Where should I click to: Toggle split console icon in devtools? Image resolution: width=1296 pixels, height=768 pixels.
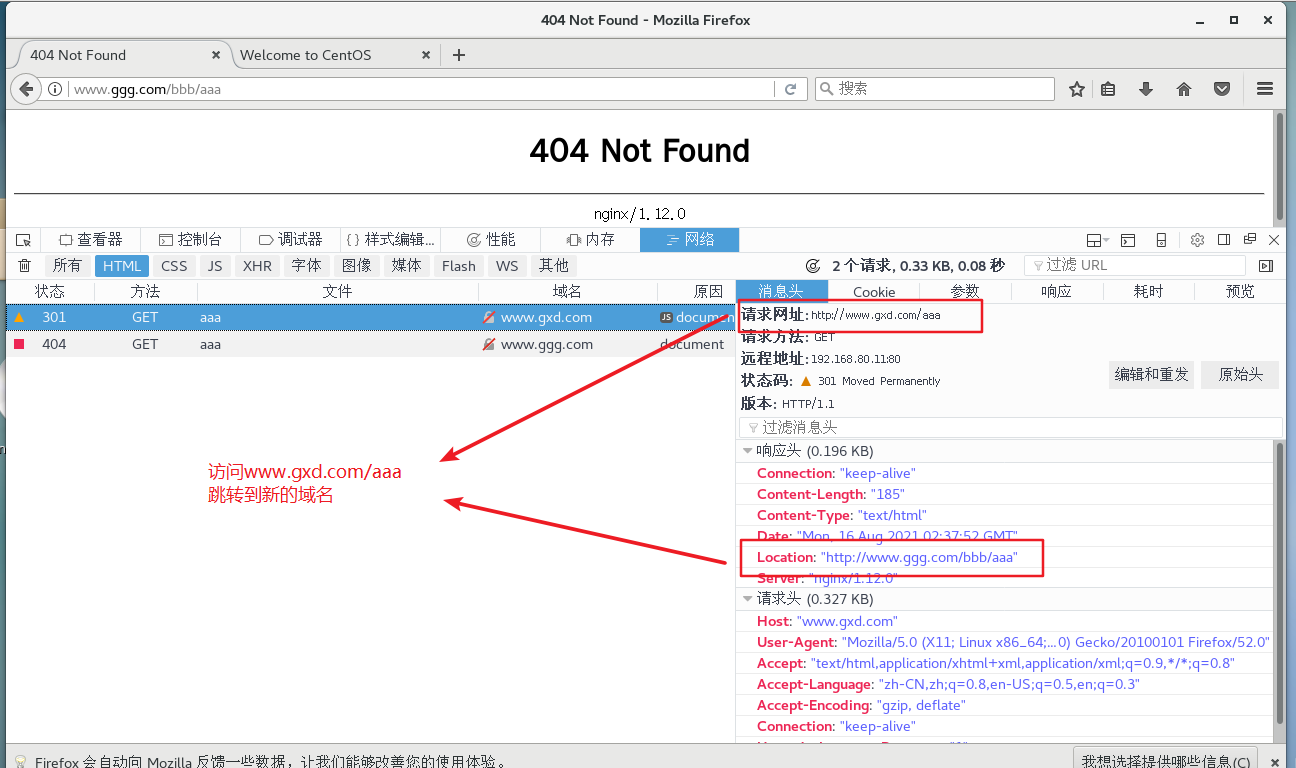pyautogui.click(x=1128, y=240)
